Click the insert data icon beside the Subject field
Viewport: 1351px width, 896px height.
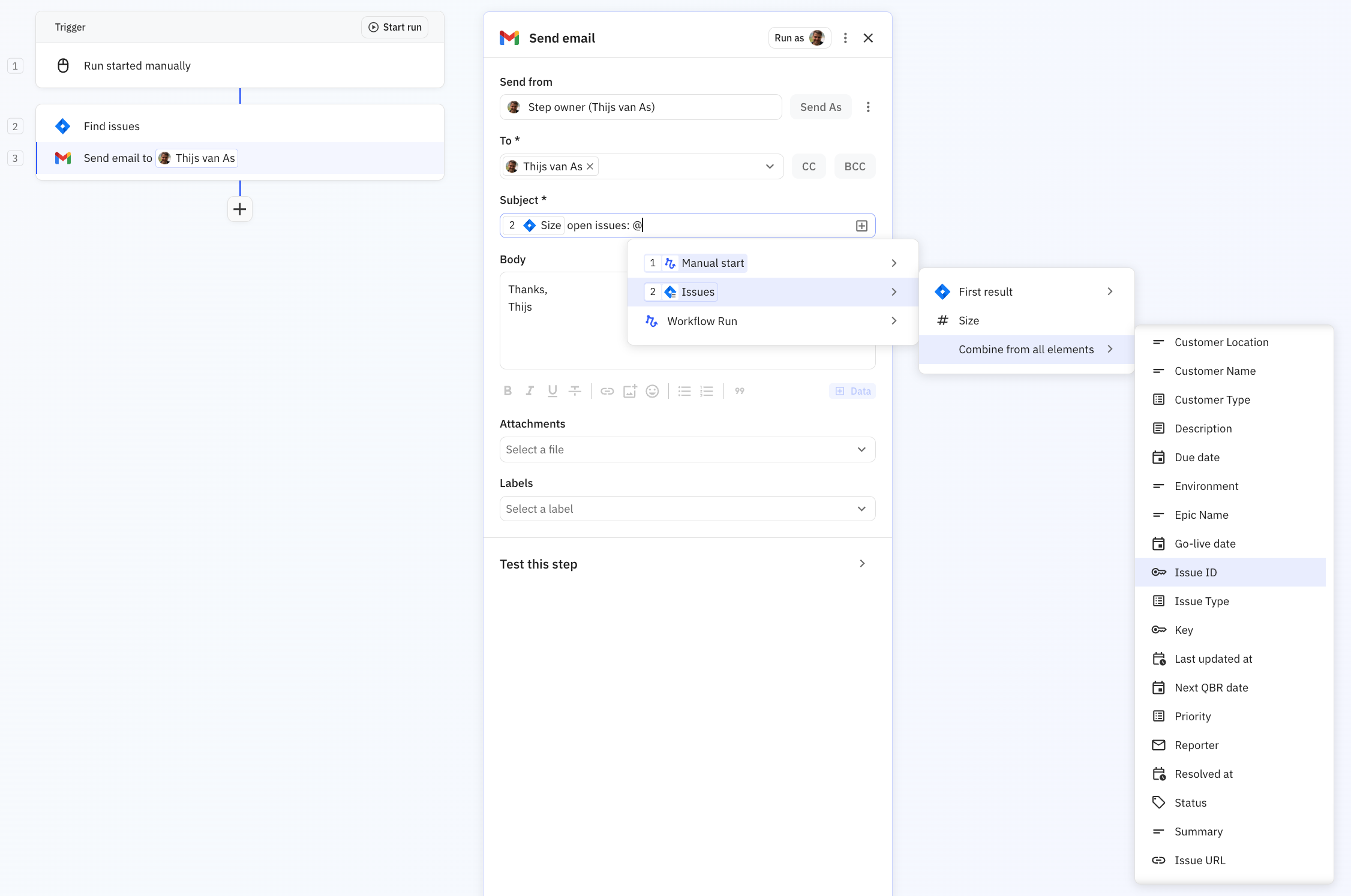[x=862, y=225]
